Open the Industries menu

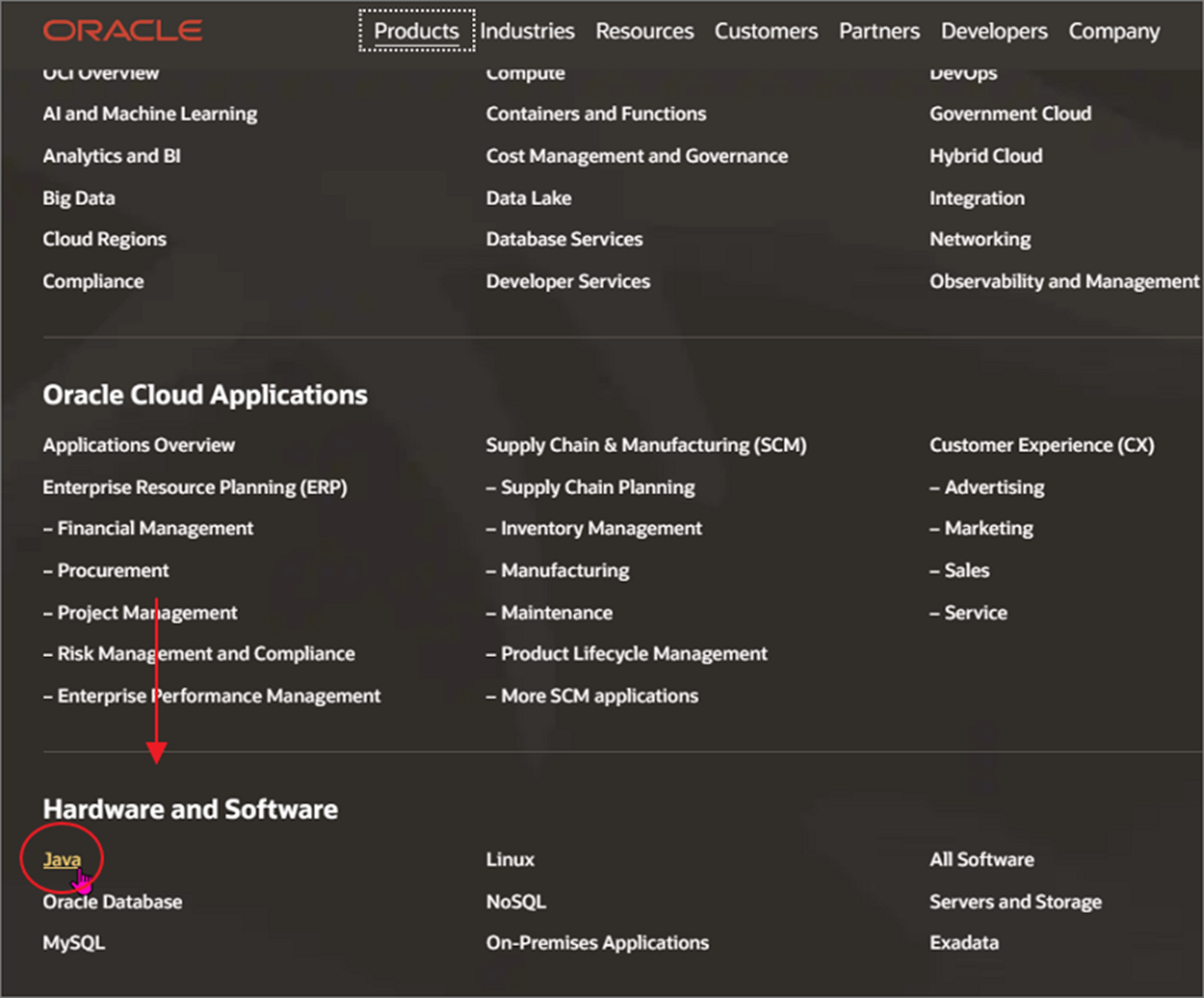tap(527, 31)
